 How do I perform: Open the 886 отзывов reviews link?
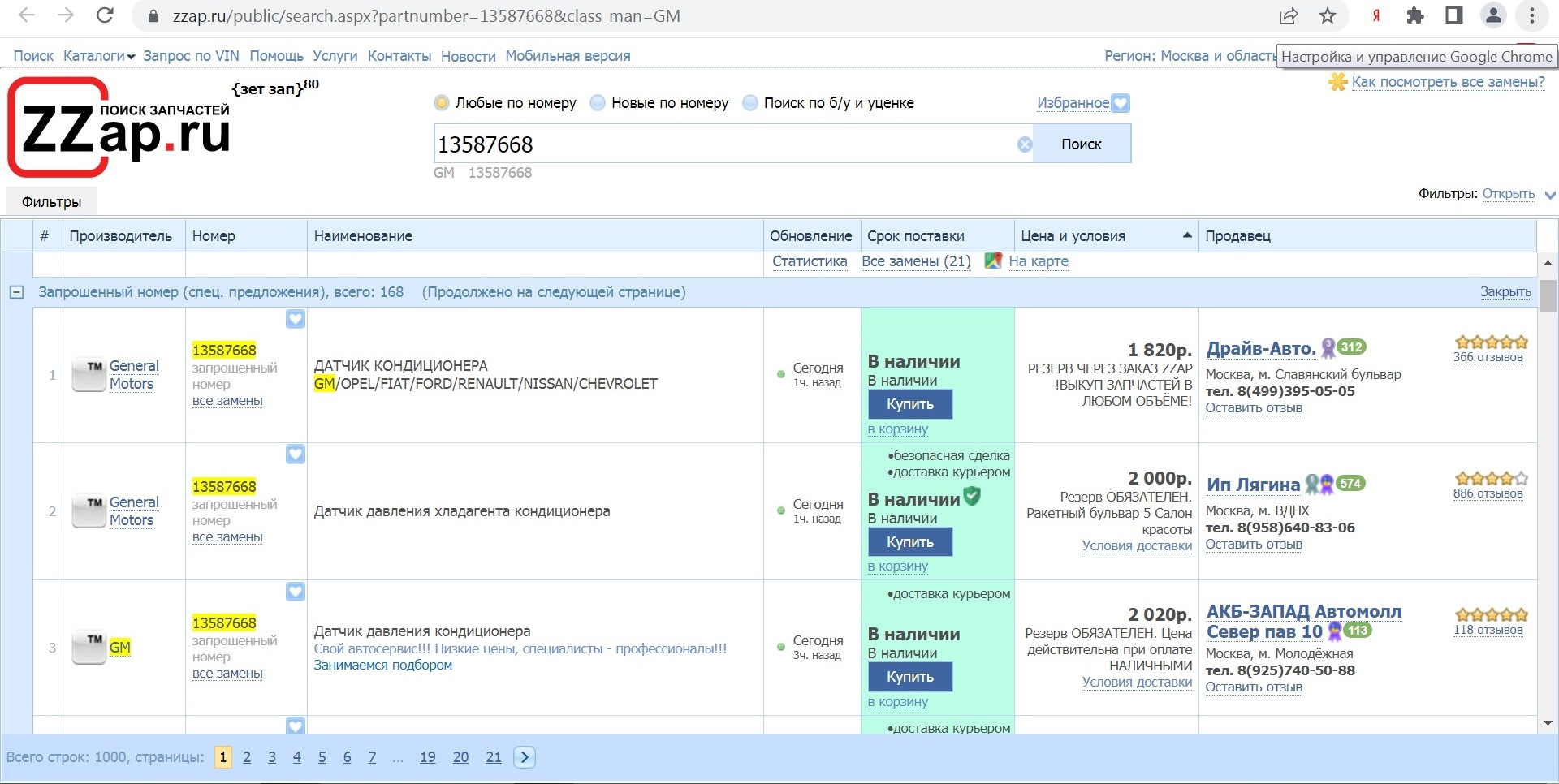tap(1488, 493)
